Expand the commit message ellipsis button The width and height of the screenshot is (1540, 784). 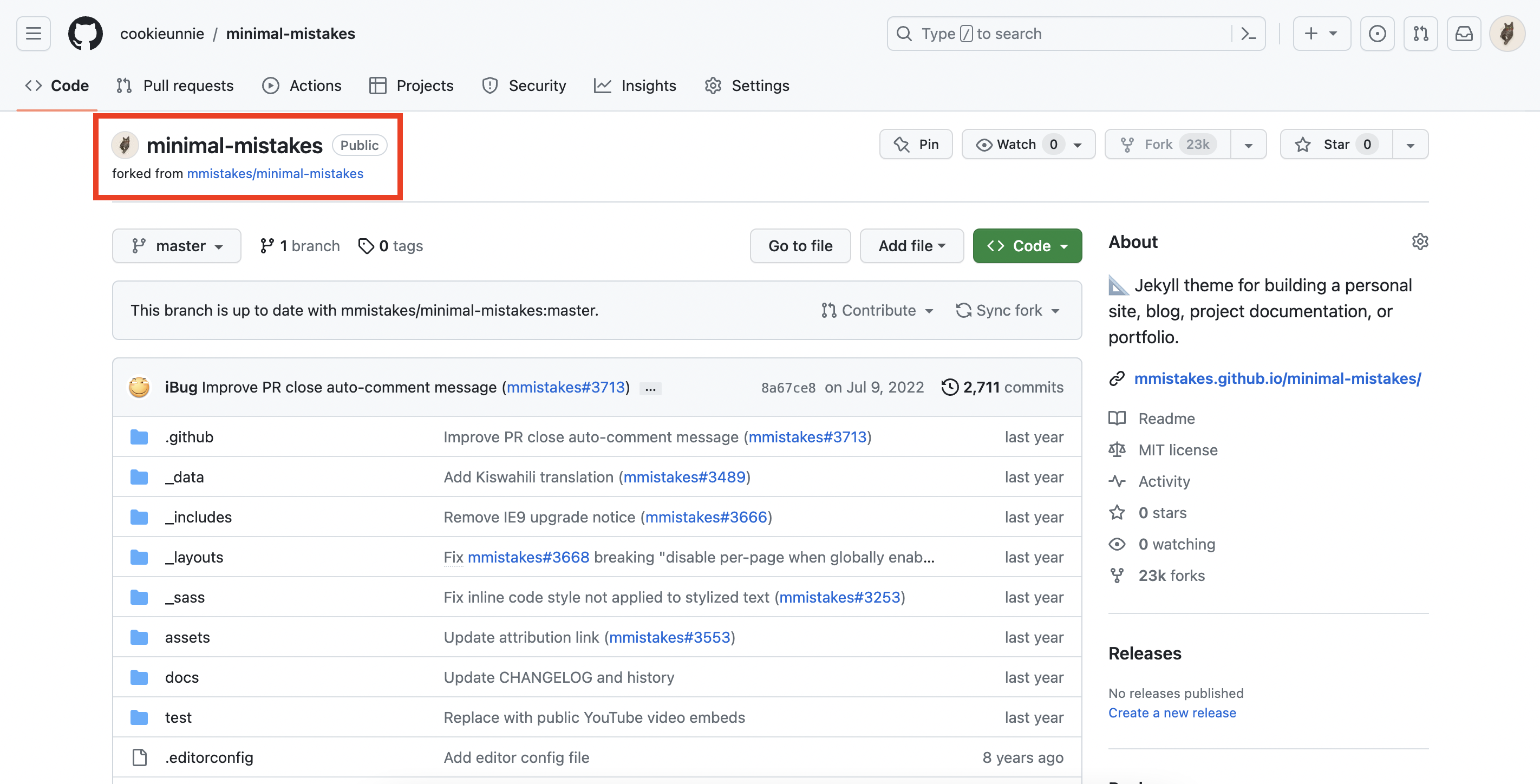coord(650,388)
